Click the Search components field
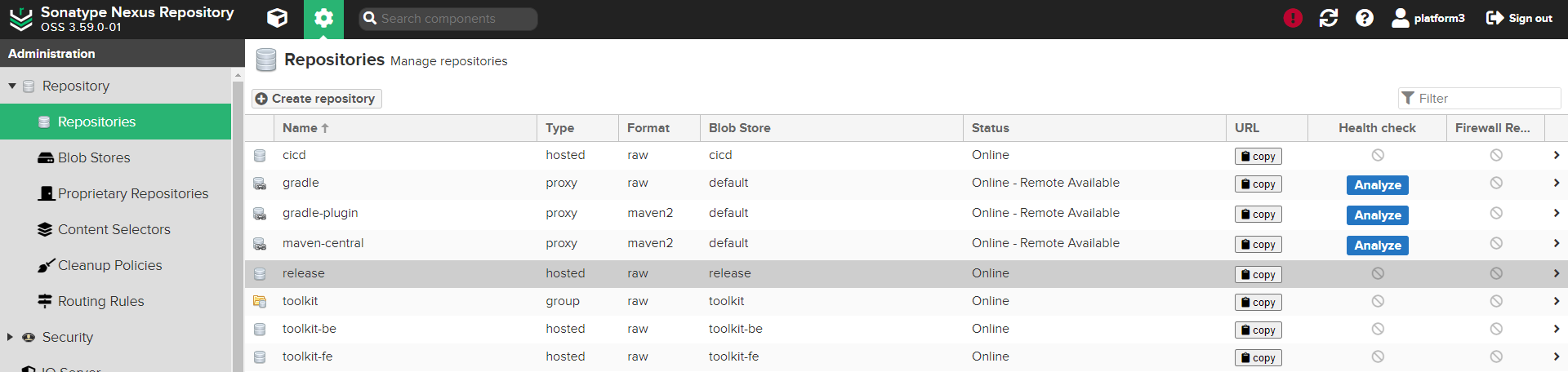1568x372 pixels. pyautogui.click(x=448, y=19)
